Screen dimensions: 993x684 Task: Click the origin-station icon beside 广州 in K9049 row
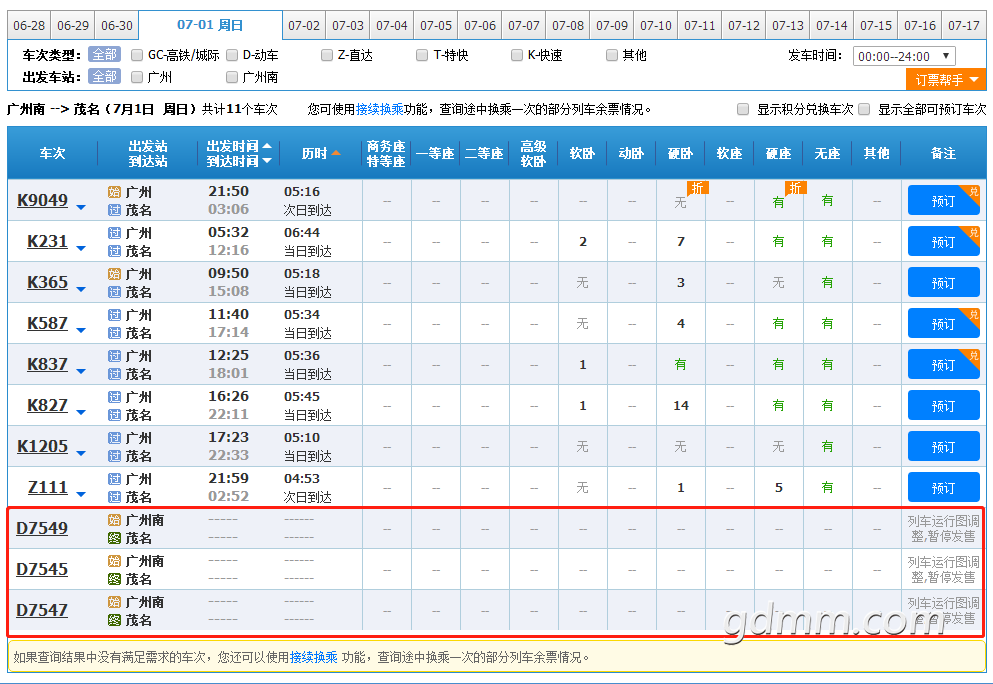114,192
